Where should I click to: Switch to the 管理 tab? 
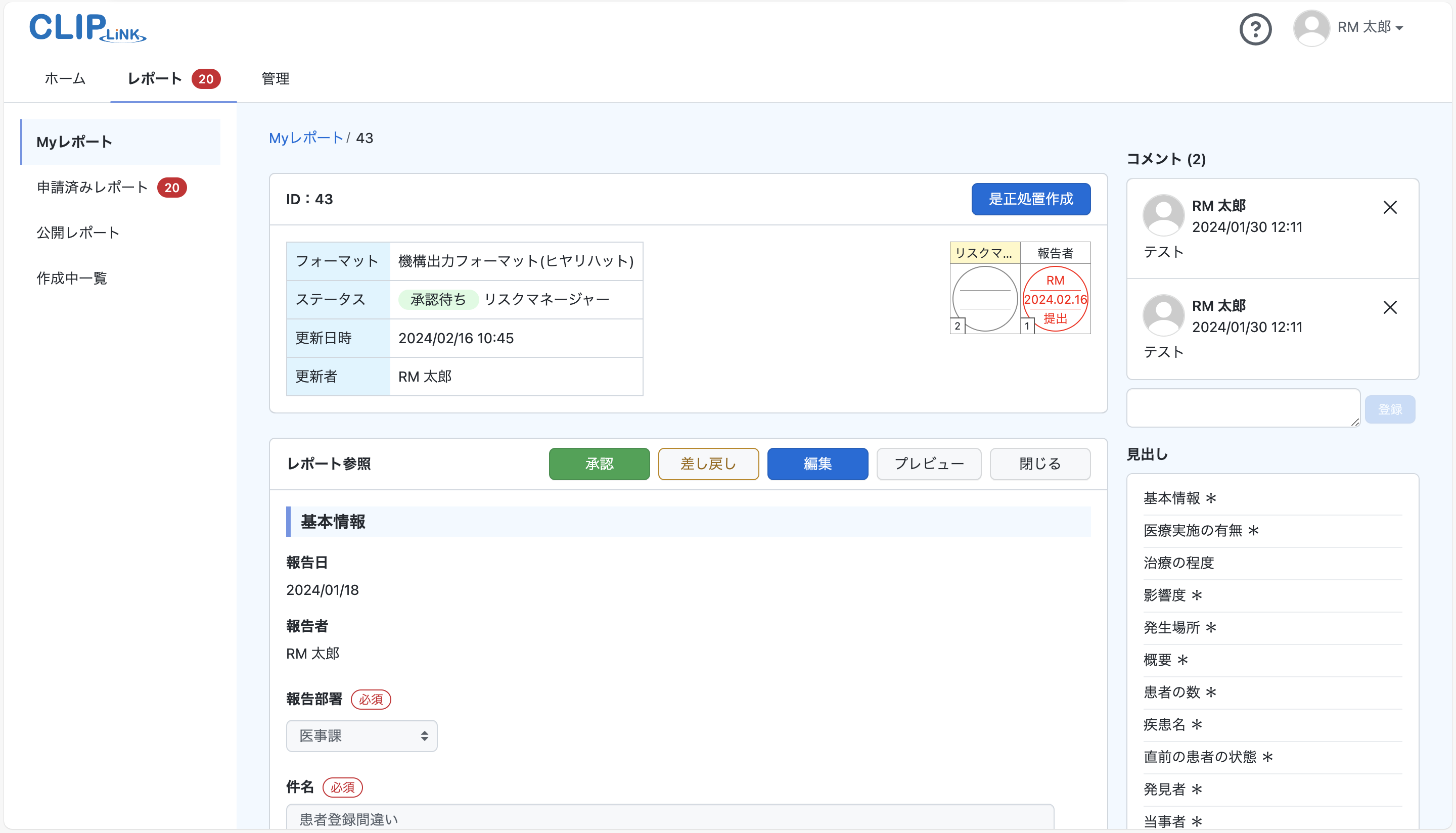pyautogui.click(x=275, y=79)
